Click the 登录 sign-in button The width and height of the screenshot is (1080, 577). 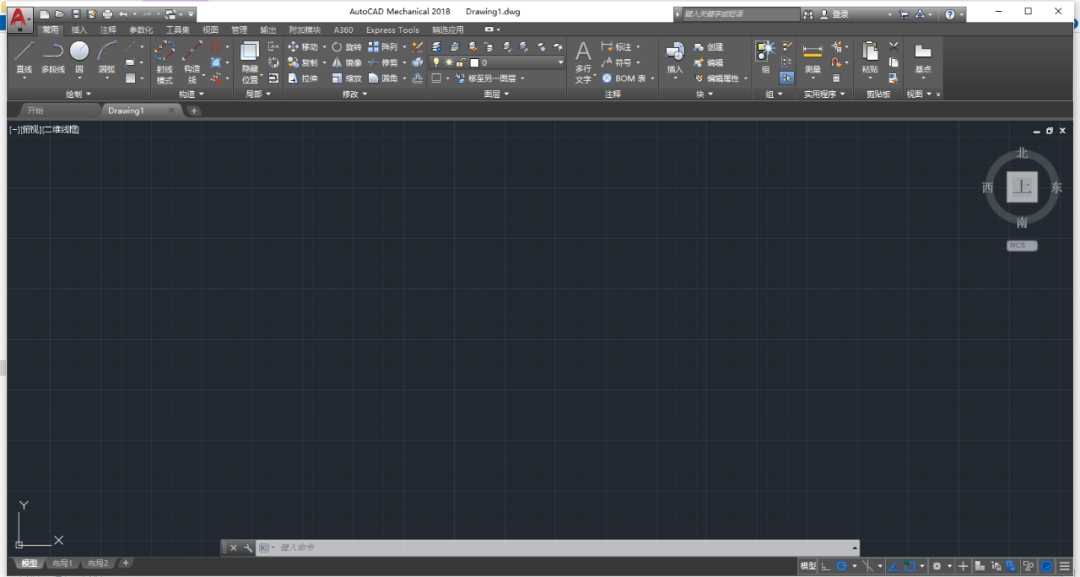pos(839,14)
